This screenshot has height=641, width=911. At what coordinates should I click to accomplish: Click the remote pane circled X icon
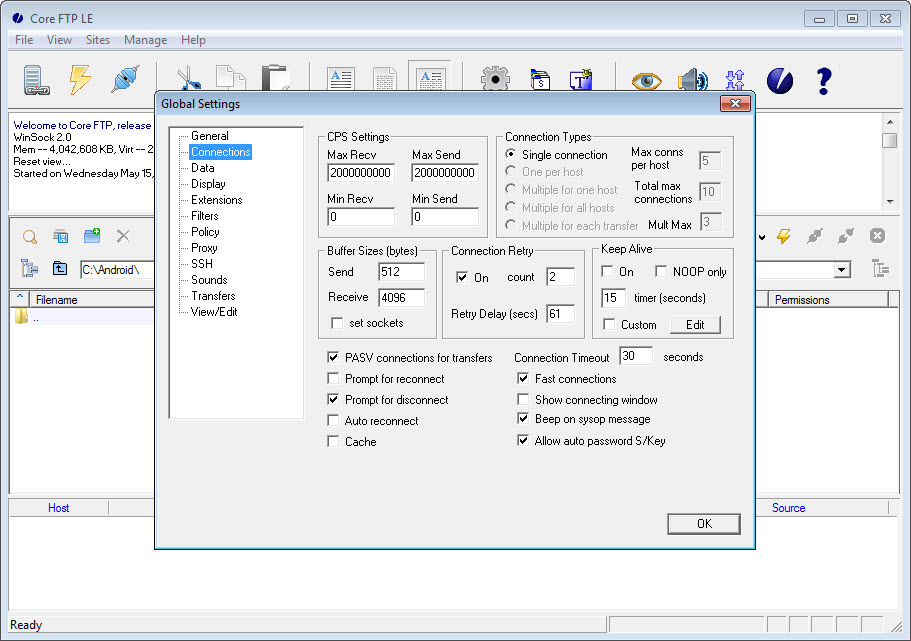pyautogui.click(x=877, y=235)
